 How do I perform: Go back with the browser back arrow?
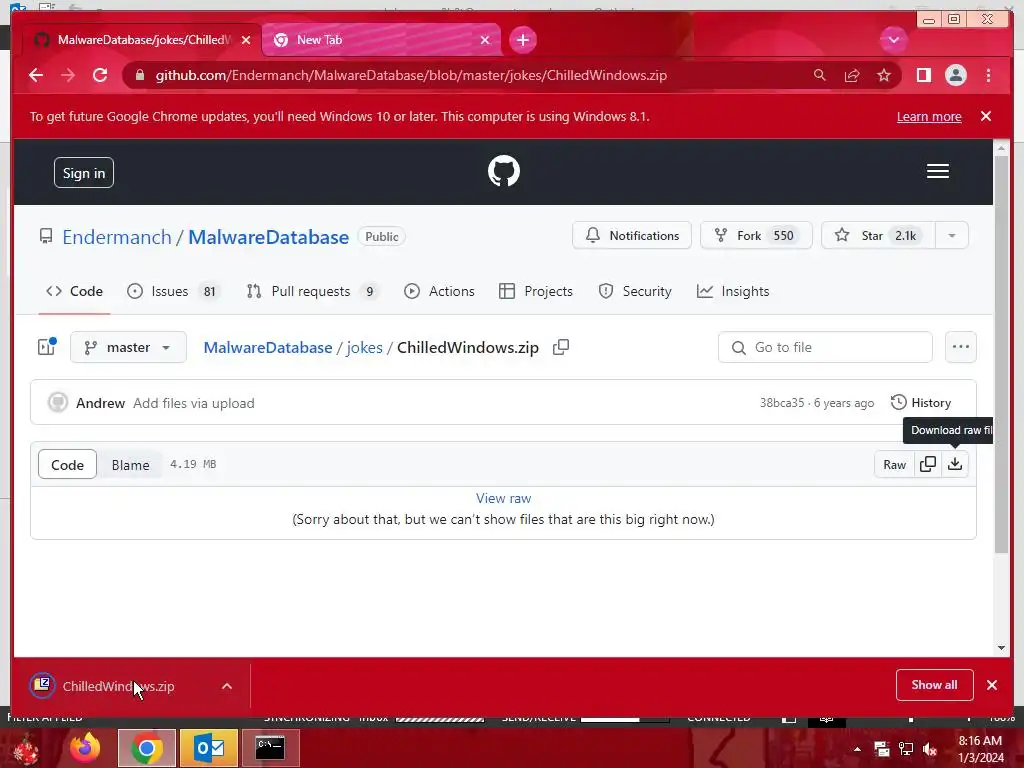[36, 75]
